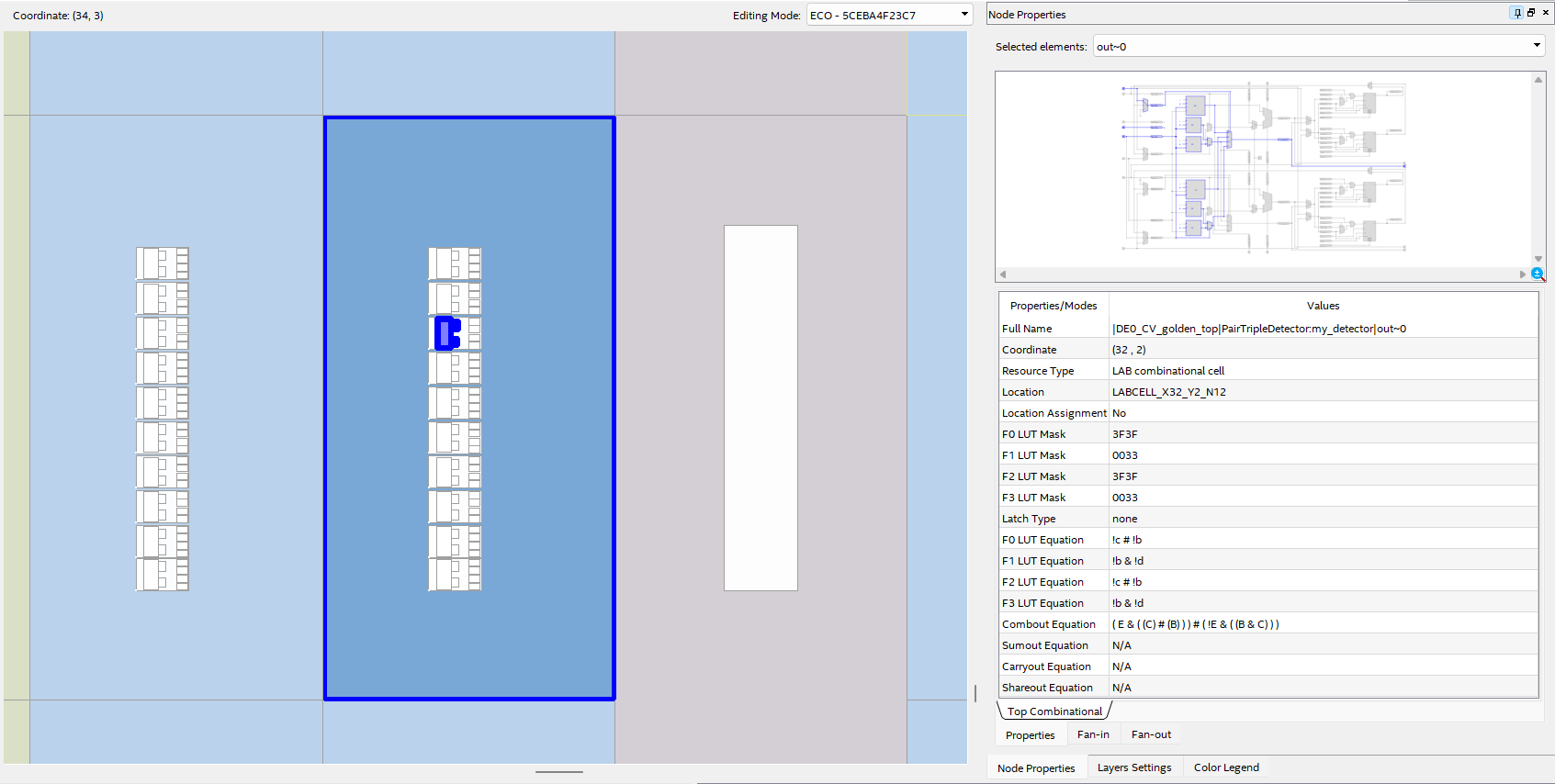The image size is (1555, 784).
Task: Click the schematic preview scroll-left arrow
Action: [x=1003, y=274]
